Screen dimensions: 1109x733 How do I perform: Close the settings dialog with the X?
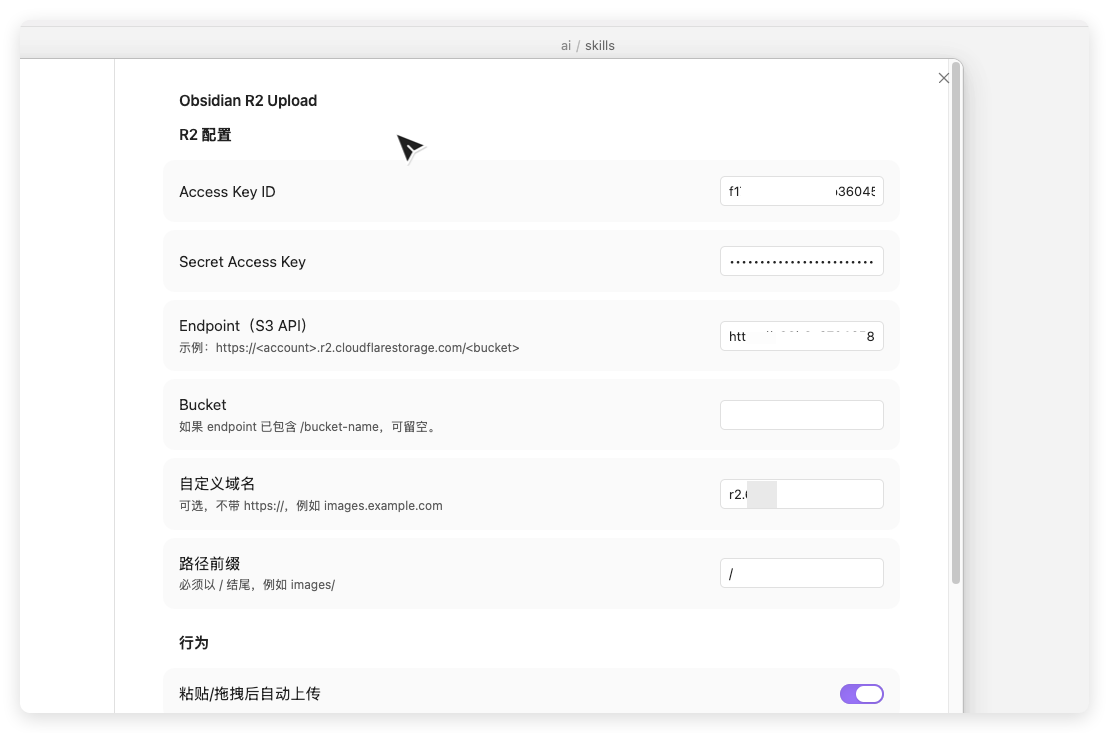[x=943, y=78]
